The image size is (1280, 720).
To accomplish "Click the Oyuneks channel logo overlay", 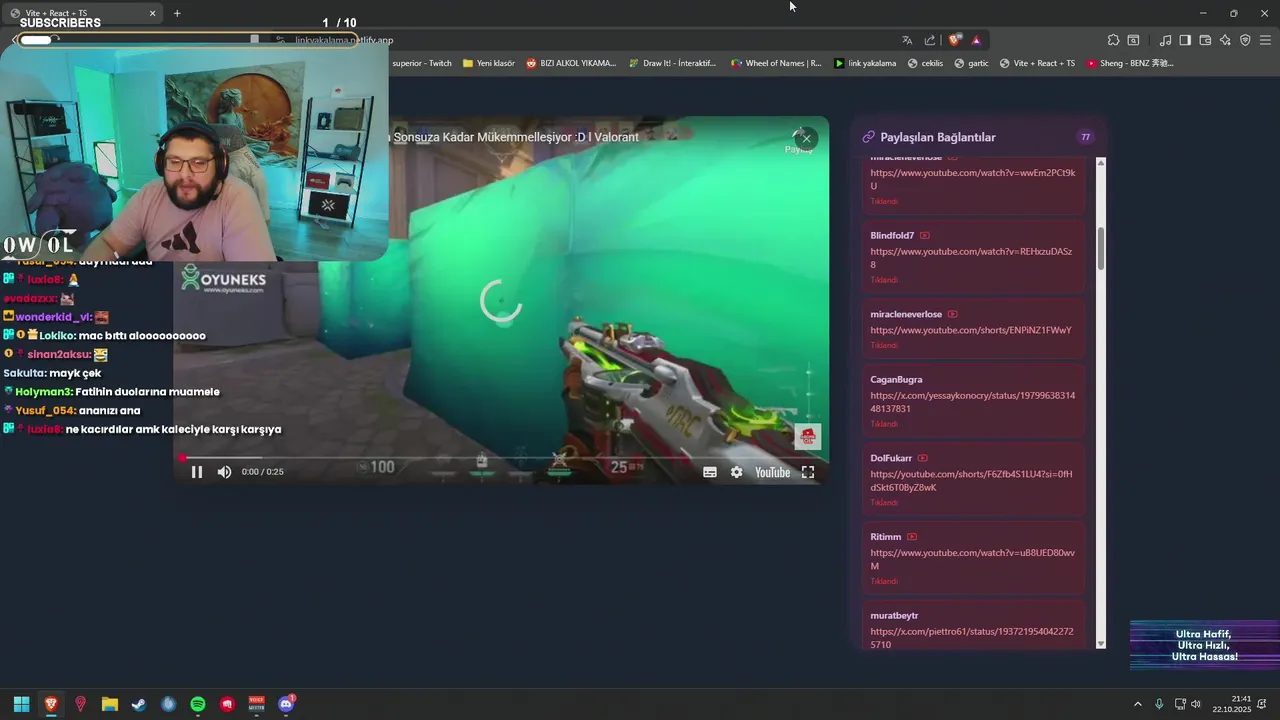I will [x=223, y=278].
